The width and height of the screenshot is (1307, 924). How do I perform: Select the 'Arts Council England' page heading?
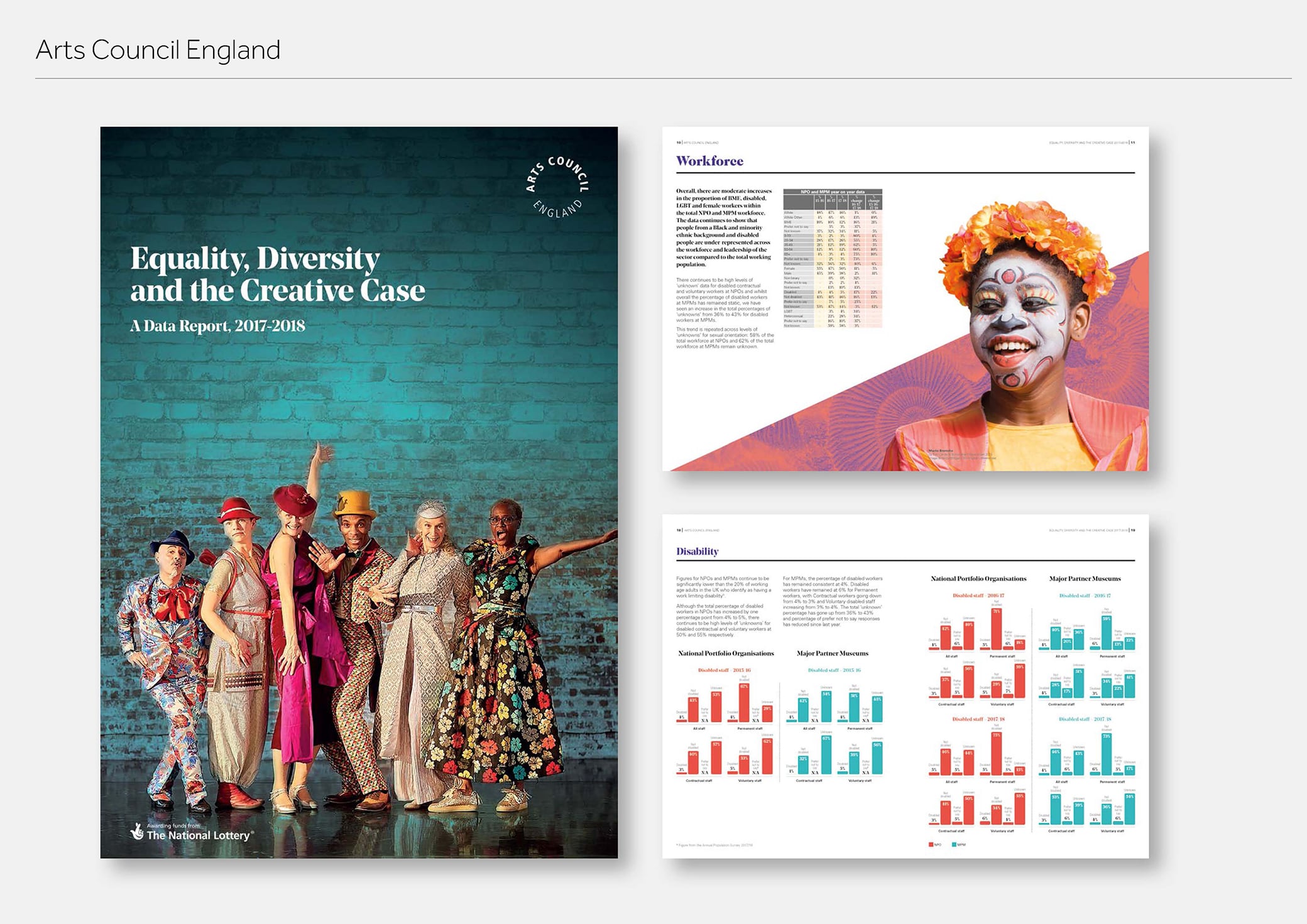(x=158, y=50)
